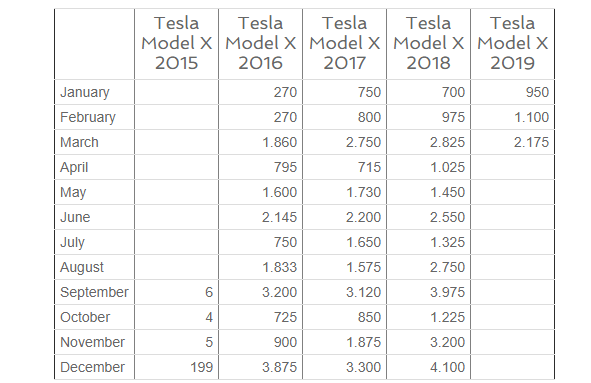Select the March 2019 cell showing 2.175

[513, 142]
